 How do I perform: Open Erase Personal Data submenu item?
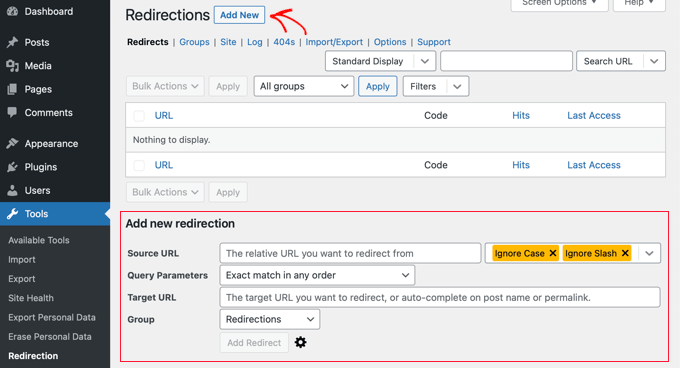(x=50, y=337)
